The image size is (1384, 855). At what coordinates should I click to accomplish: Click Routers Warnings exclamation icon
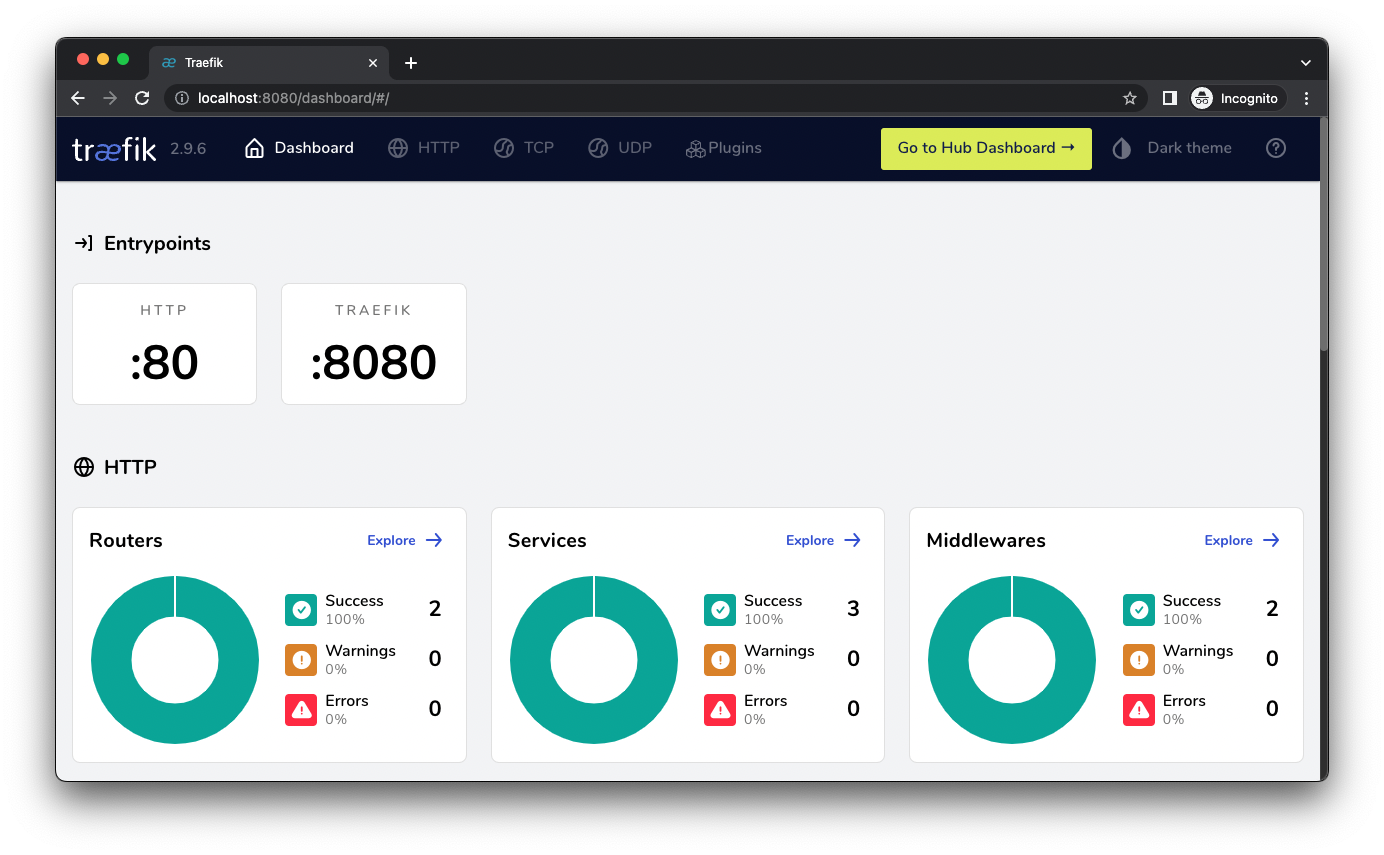301,660
